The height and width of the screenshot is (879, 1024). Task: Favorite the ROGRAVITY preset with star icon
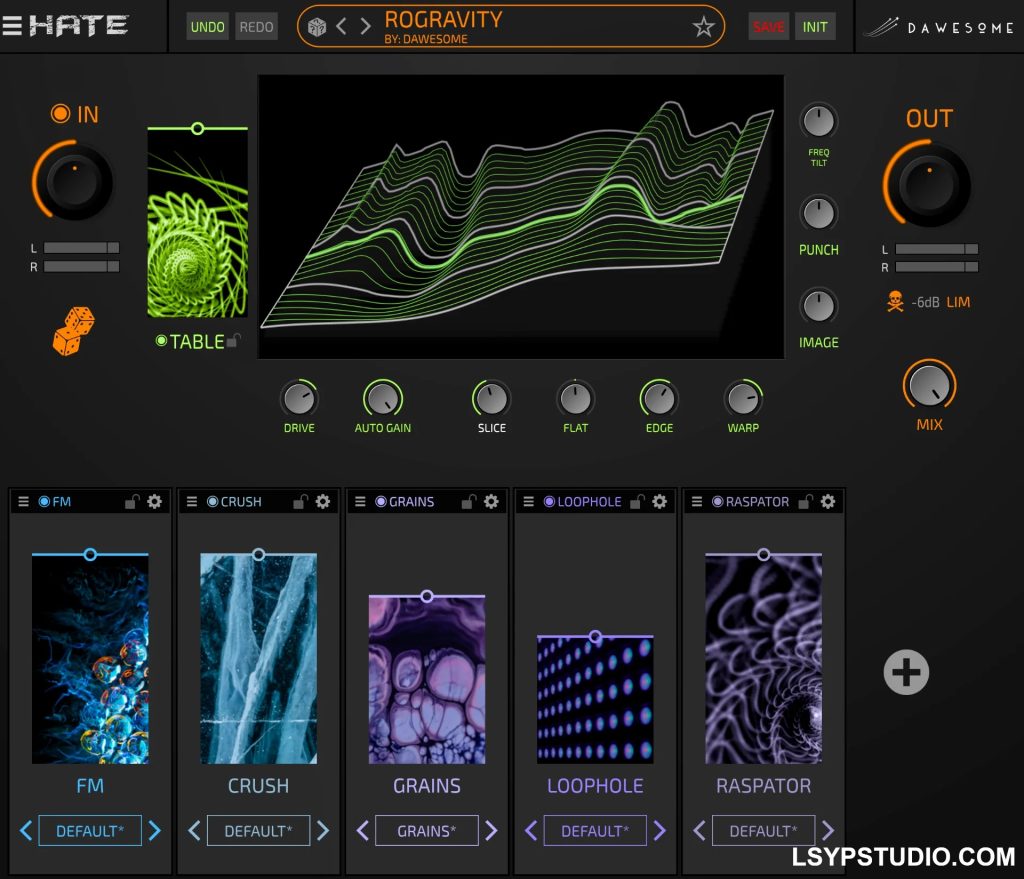pyautogui.click(x=703, y=27)
